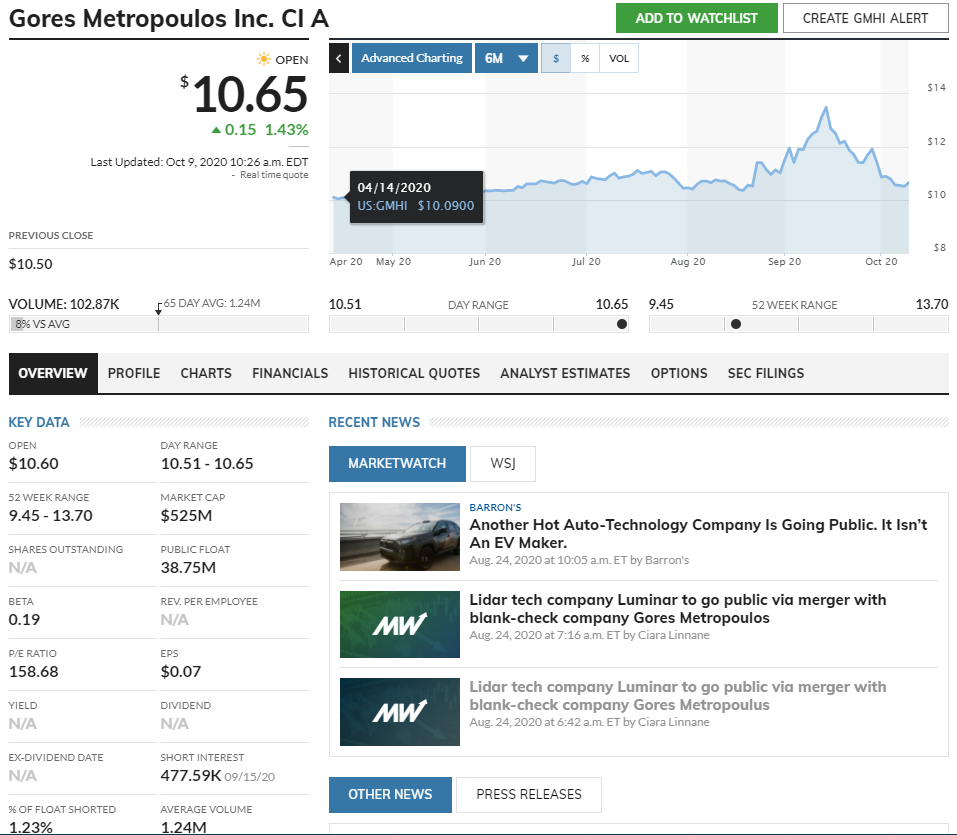Click the Public Float 38.75M value
957x835 pixels.
(x=188, y=568)
